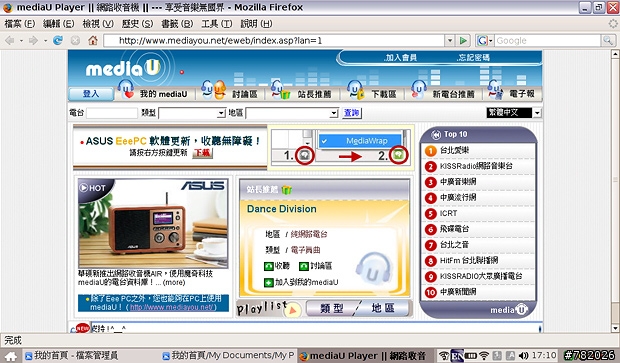Open the 忘記密碼 link
Viewport: 620px width, 363px height.
[473, 58]
